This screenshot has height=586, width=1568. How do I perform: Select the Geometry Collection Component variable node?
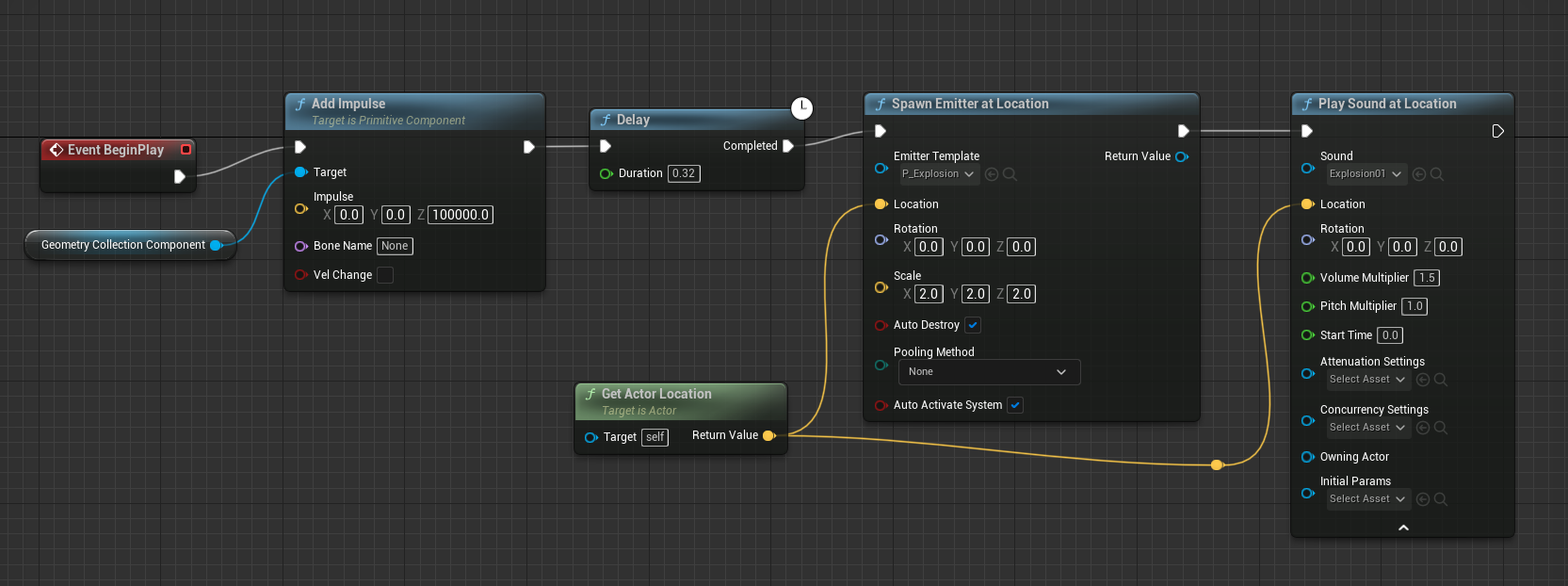pos(122,245)
